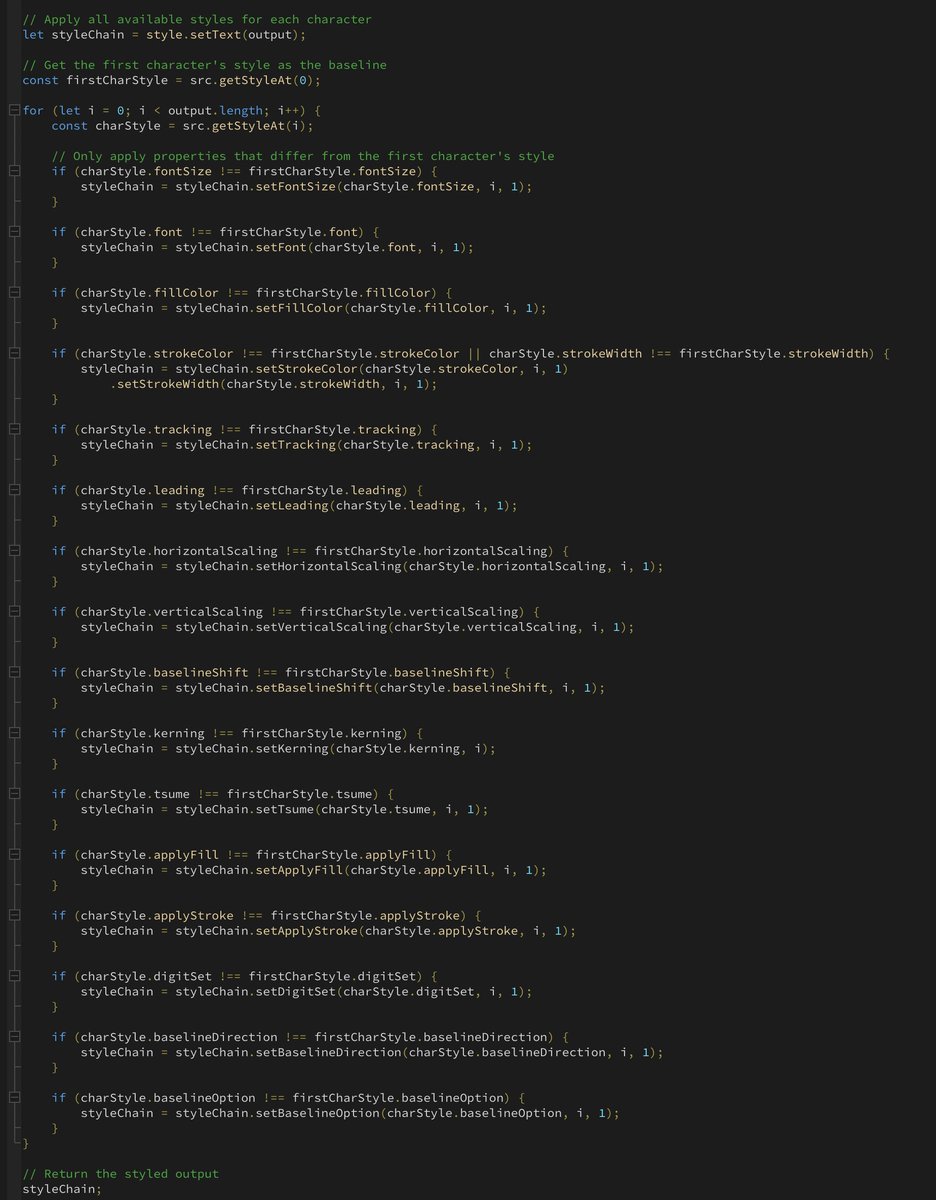Collapse the digitSet if-block fold marker
This screenshot has width=936, height=1200.
pos(13,976)
